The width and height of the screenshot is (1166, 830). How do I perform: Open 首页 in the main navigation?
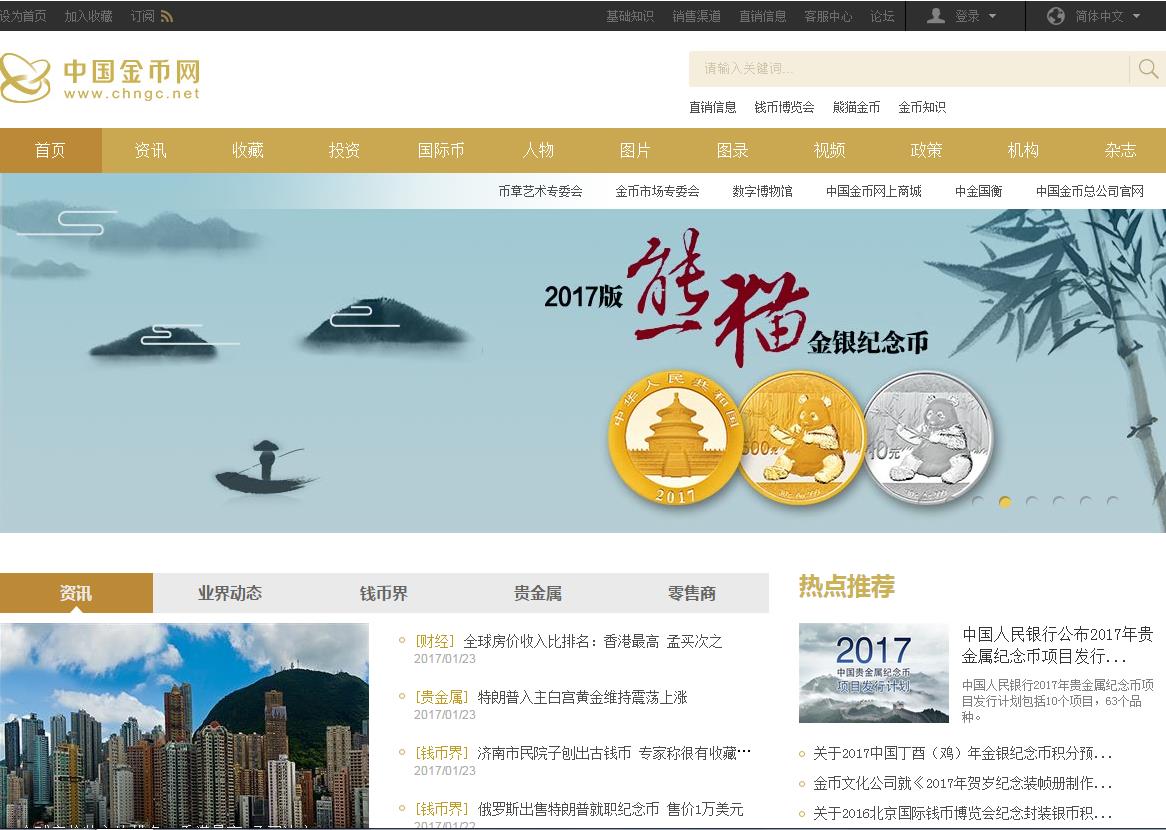point(51,150)
